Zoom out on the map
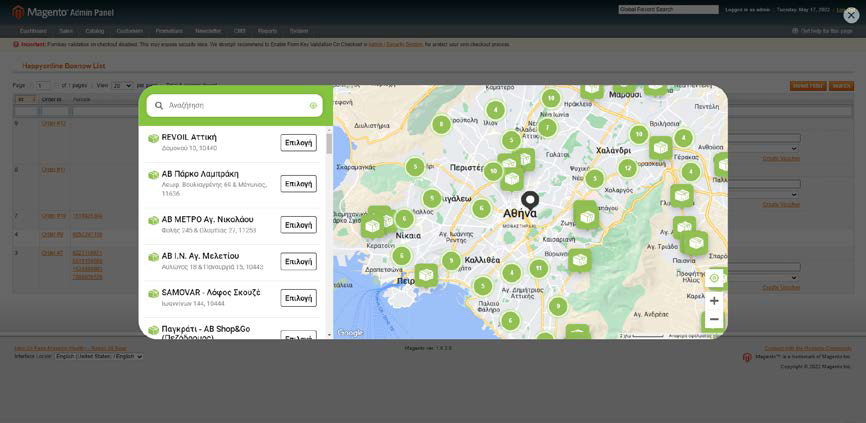 (x=713, y=320)
